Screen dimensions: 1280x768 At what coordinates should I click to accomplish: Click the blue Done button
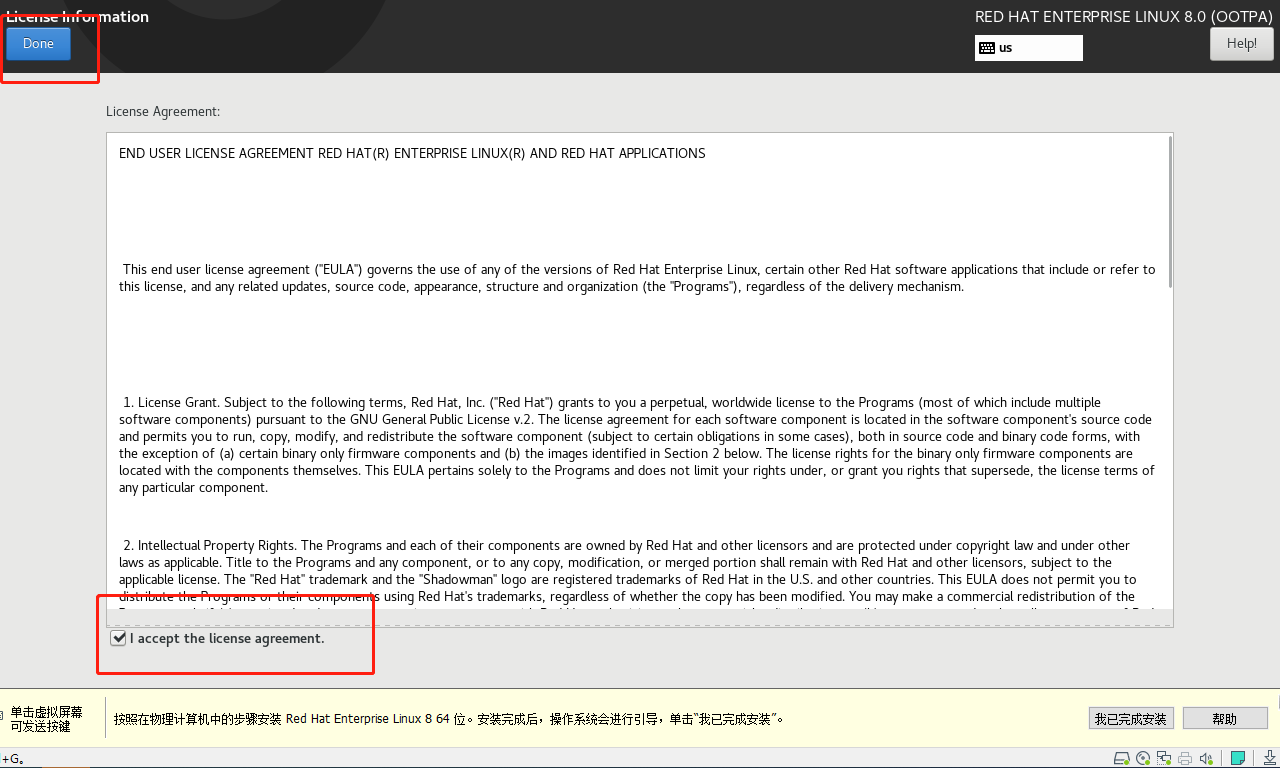[x=38, y=44]
